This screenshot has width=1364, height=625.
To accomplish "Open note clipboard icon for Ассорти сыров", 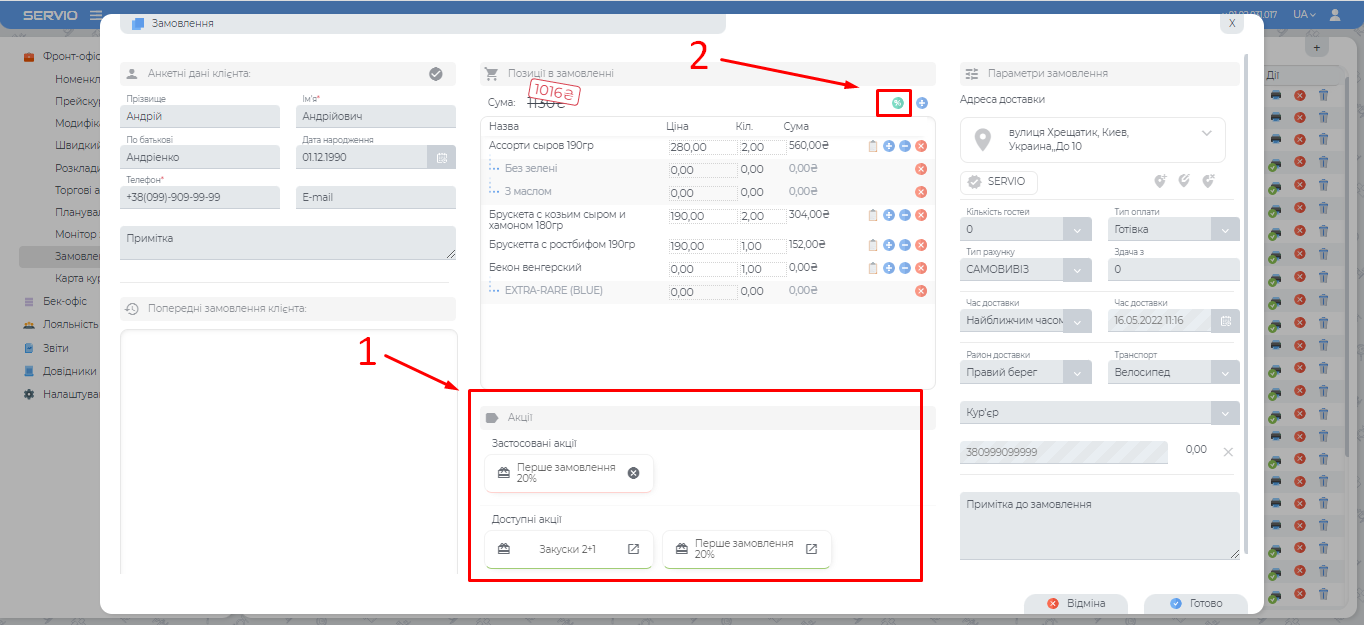I will [872, 146].
